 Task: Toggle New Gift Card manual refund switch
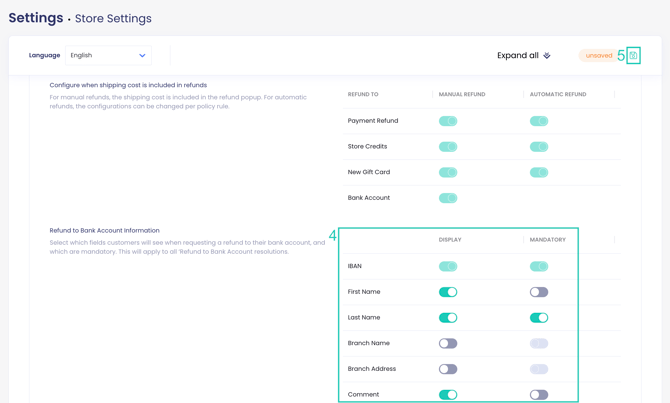tap(448, 172)
